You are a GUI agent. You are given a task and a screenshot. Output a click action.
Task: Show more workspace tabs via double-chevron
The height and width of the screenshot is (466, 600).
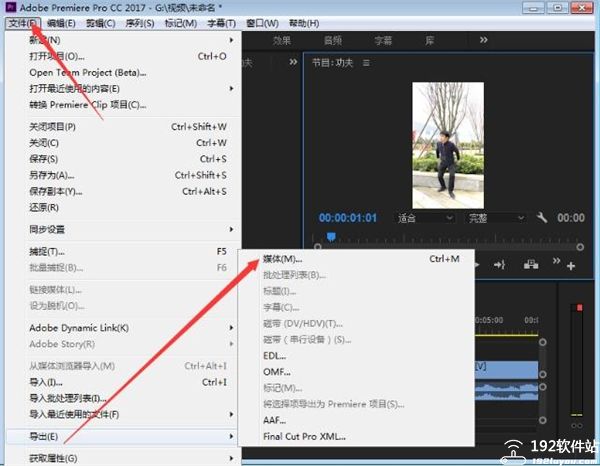click(x=484, y=41)
